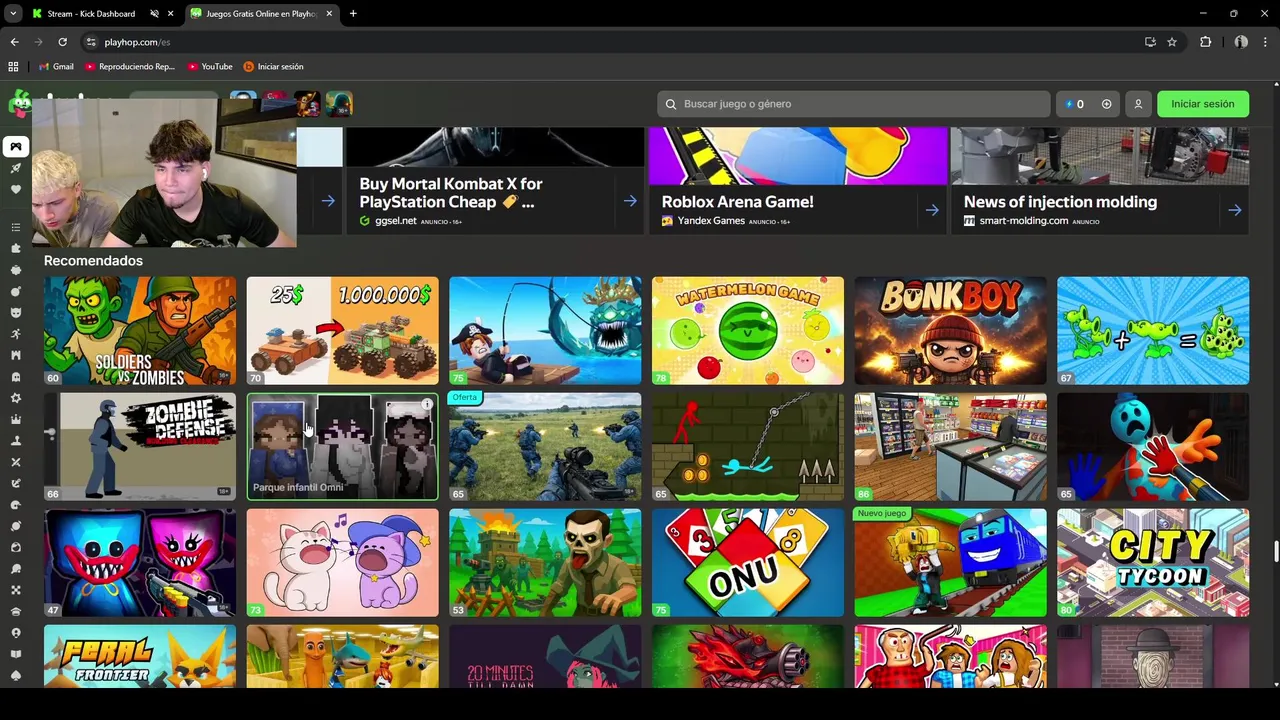Open new browser tab
The image size is (1280, 720).
click(353, 13)
